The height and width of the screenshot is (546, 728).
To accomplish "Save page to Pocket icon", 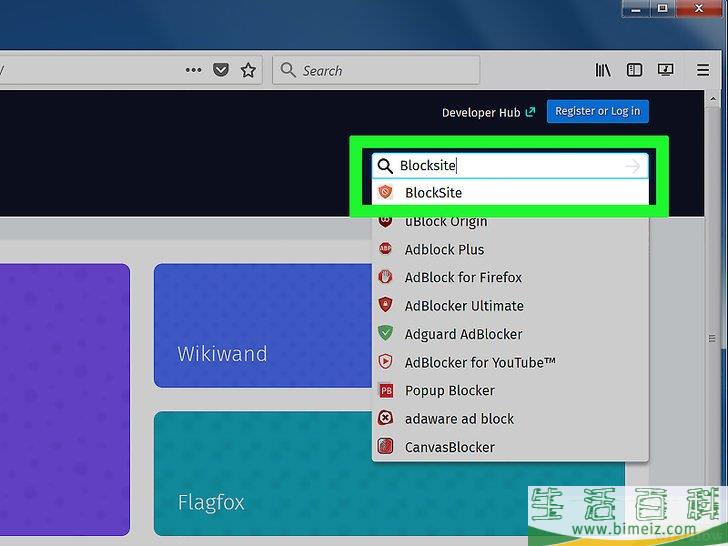I will [x=221, y=70].
